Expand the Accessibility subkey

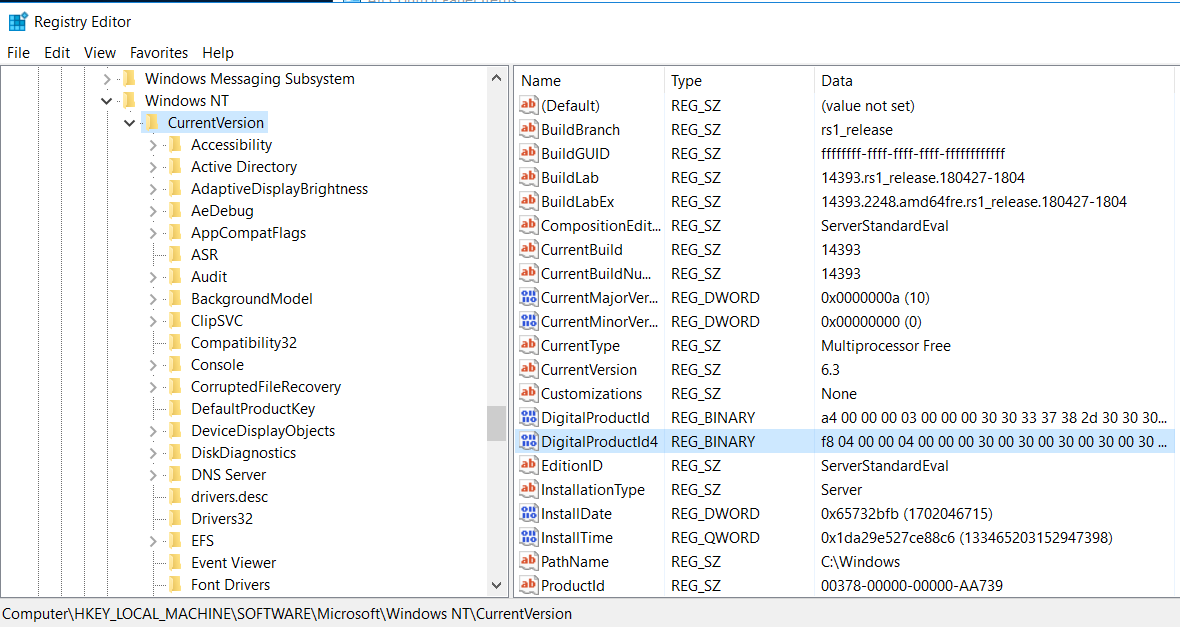(x=153, y=145)
